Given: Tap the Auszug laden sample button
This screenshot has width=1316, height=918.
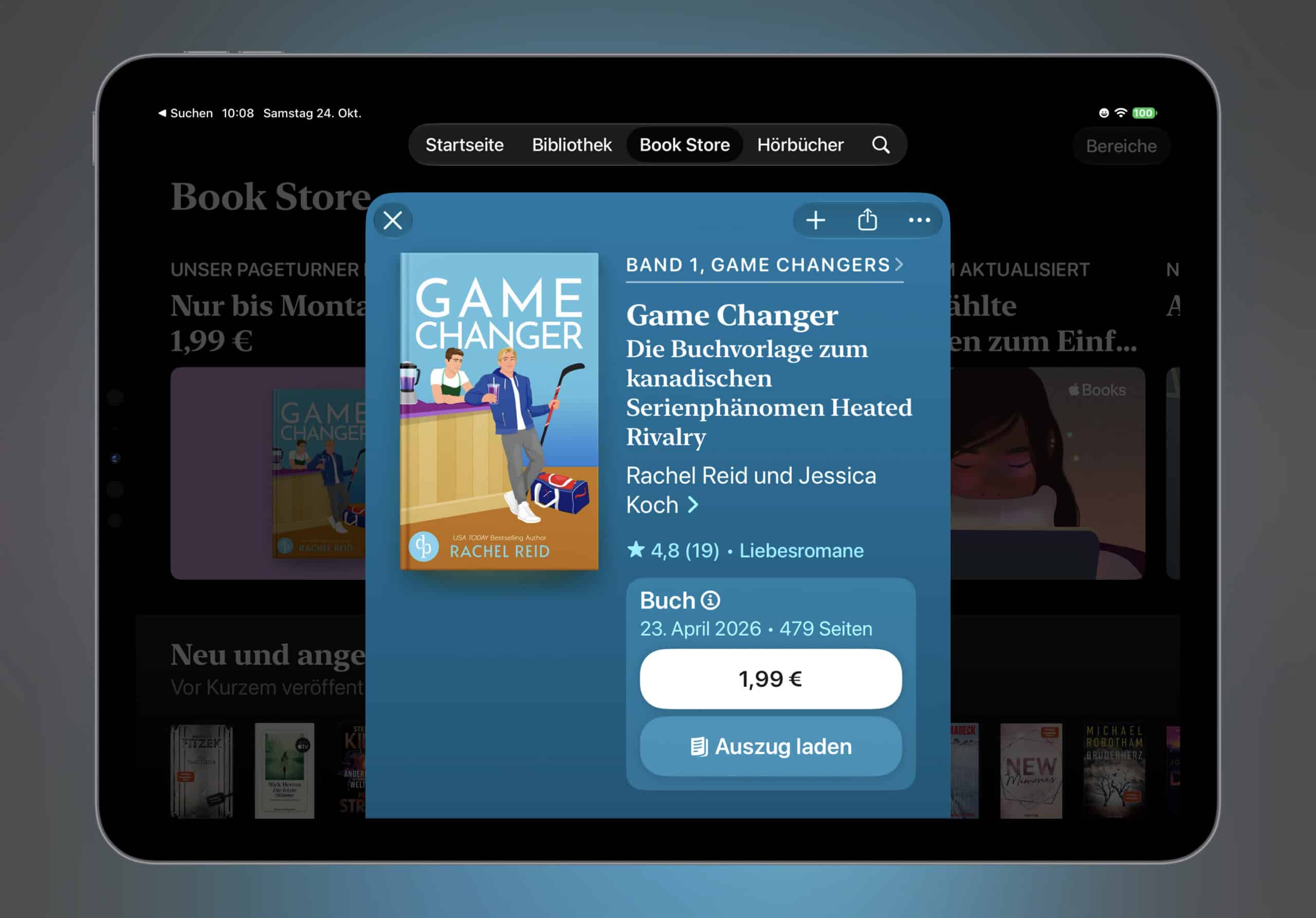Looking at the screenshot, I should pos(771,747).
